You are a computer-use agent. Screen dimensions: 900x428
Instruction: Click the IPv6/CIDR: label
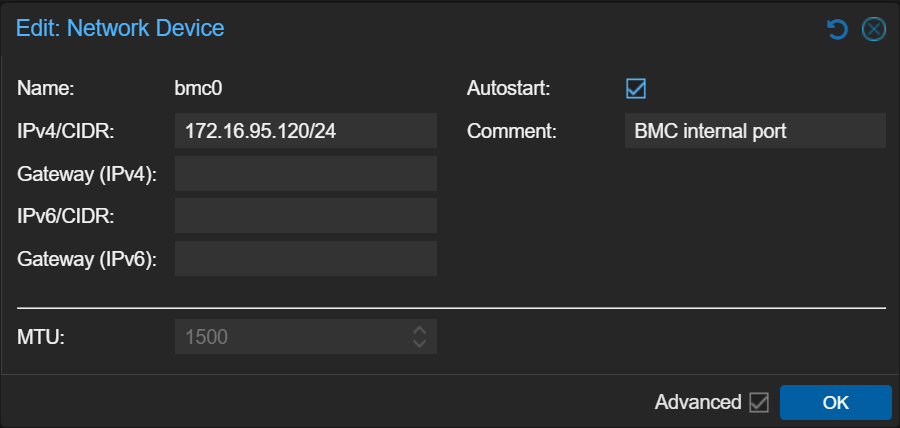(66, 216)
